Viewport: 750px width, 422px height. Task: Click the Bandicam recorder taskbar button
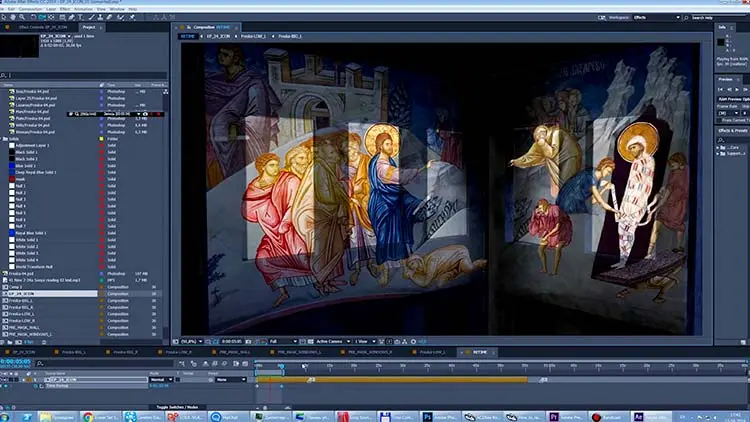[x=608, y=417]
